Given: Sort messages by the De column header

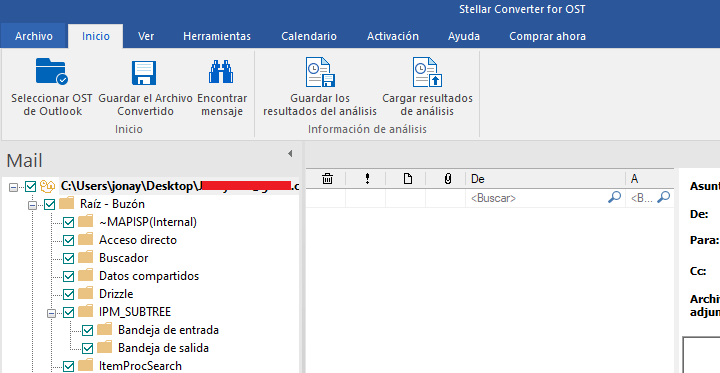Looking at the screenshot, I should pos(545,179).
